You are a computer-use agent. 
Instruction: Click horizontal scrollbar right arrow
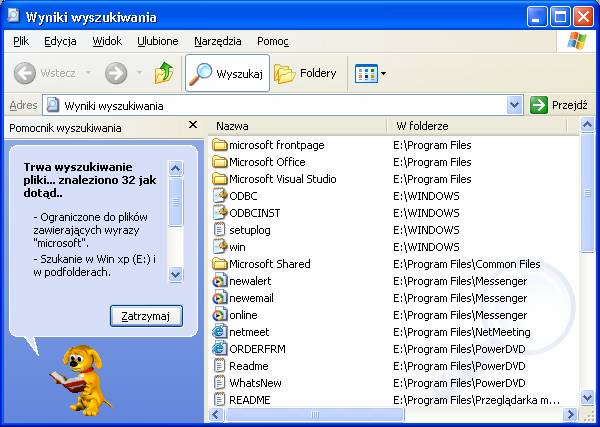(x=571, y=414)
